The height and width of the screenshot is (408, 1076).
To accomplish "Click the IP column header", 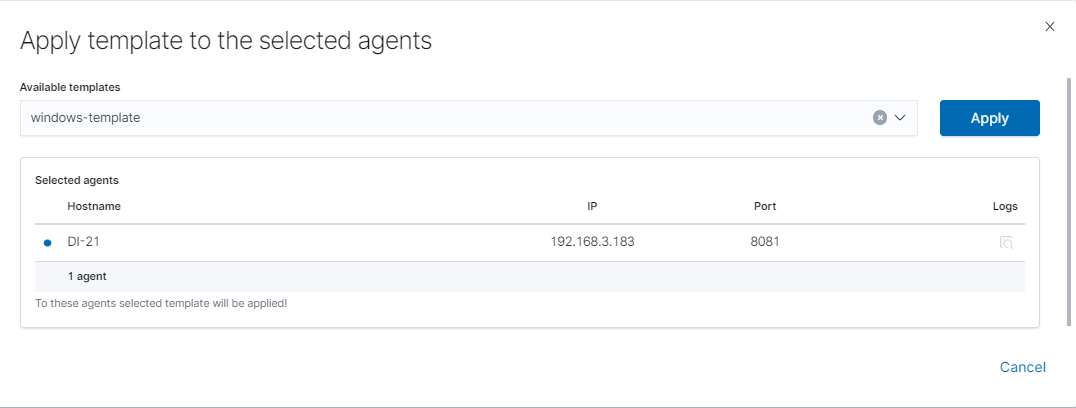I will click(x=592, y=206).
